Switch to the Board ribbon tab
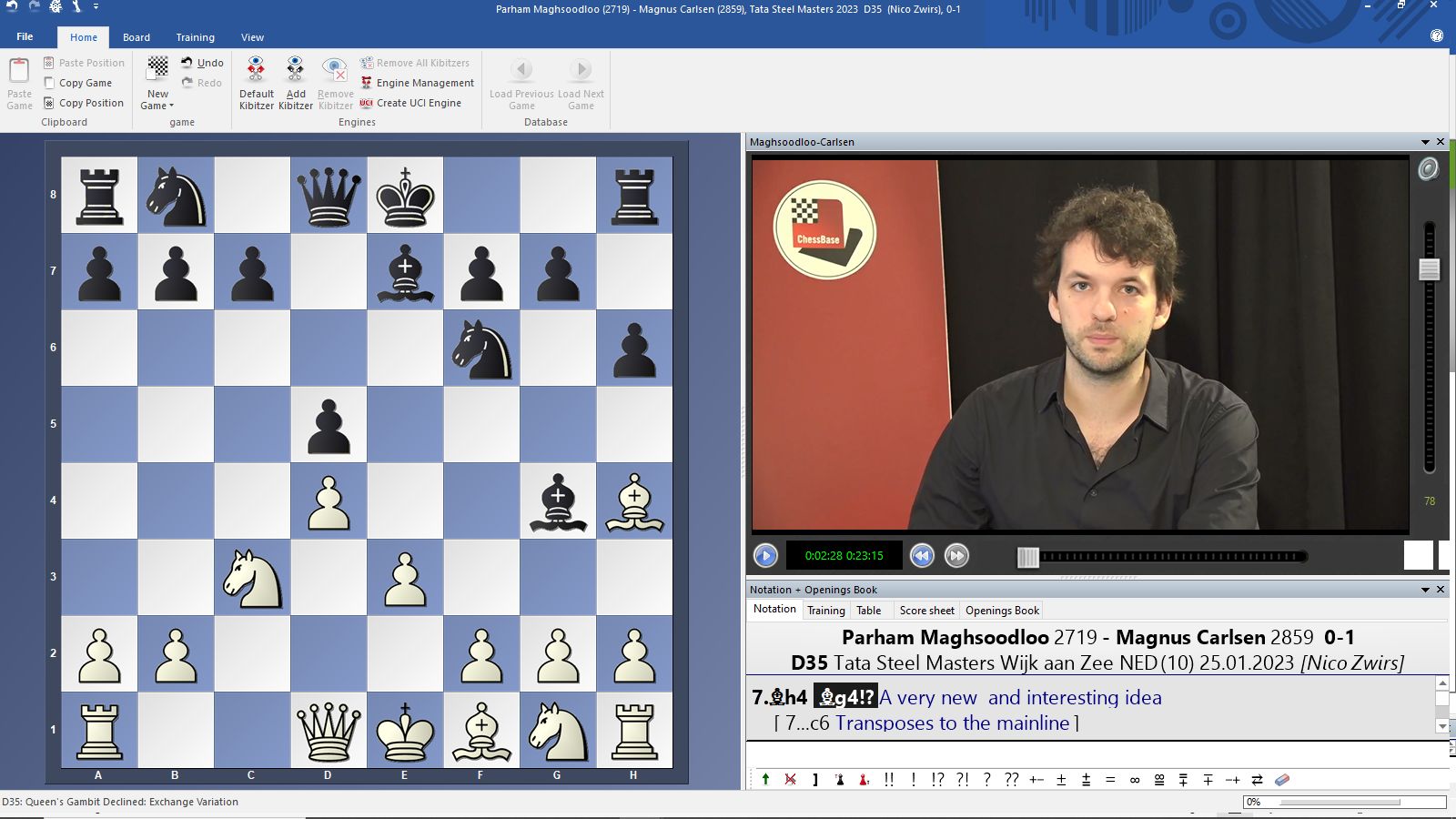 coord(136,37)
